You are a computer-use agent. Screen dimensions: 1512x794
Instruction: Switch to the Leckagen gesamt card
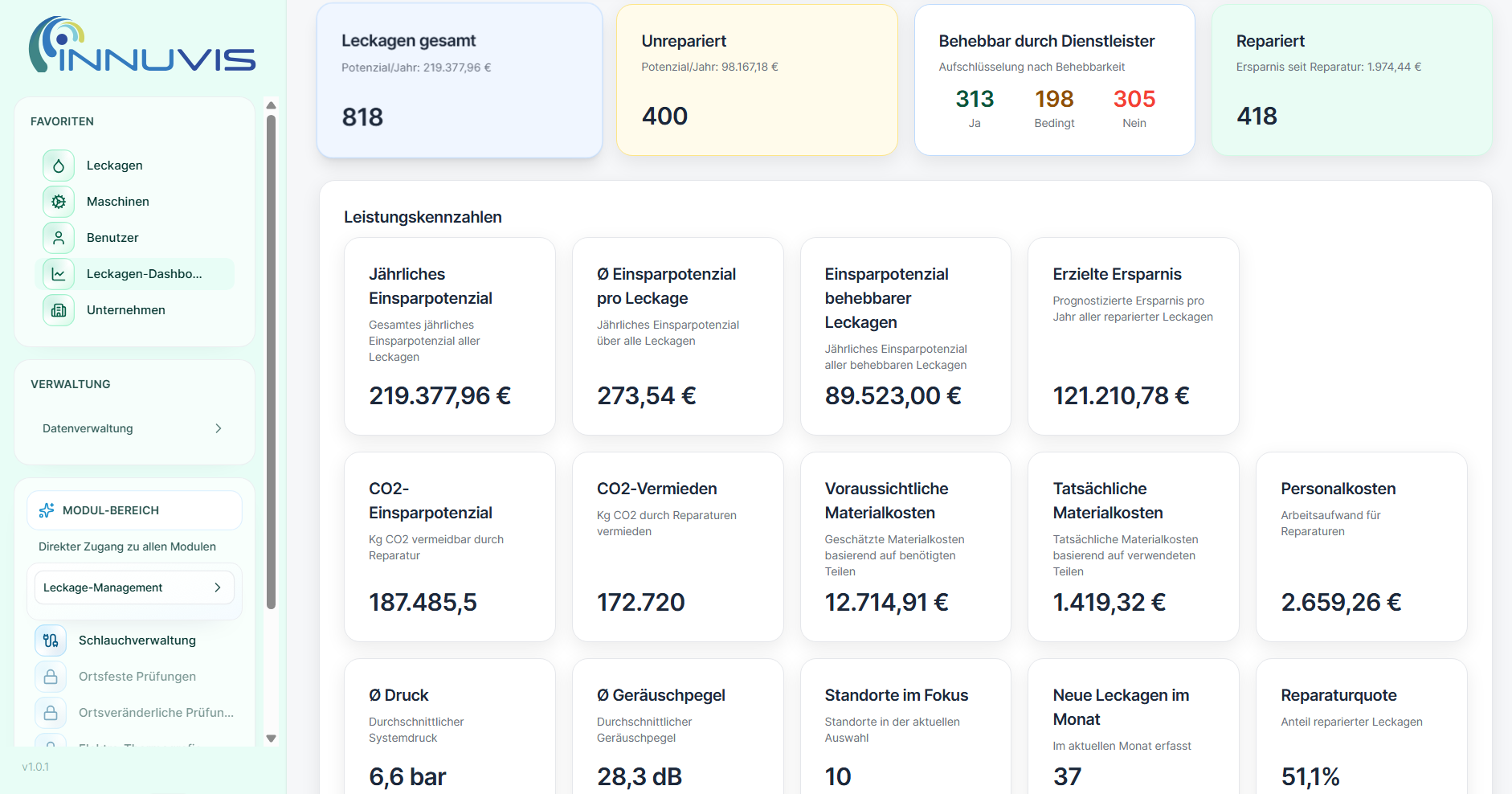[459, 80]
